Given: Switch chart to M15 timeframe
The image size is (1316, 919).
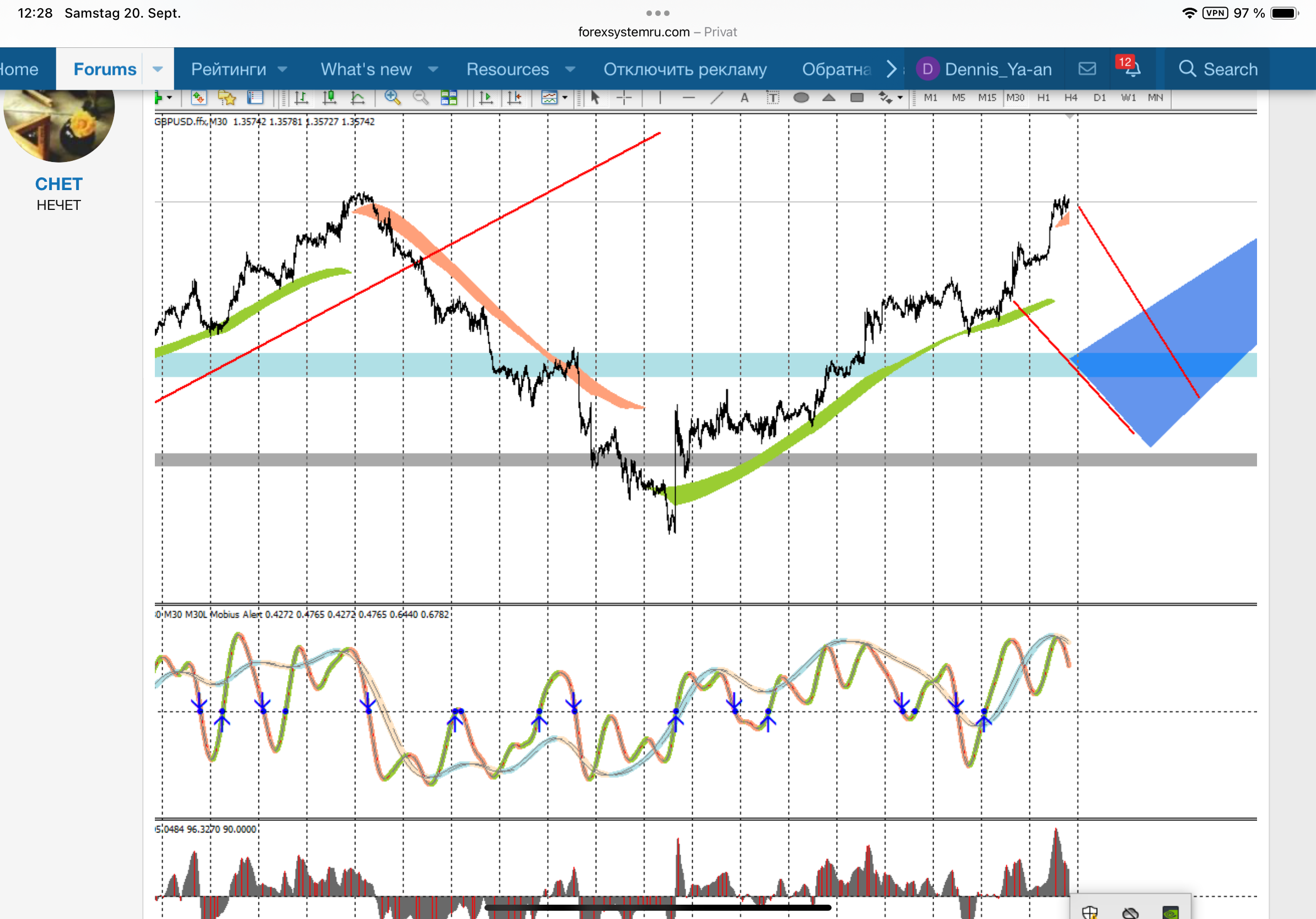Looking at the screenshot, I should (x=986, y=98).
